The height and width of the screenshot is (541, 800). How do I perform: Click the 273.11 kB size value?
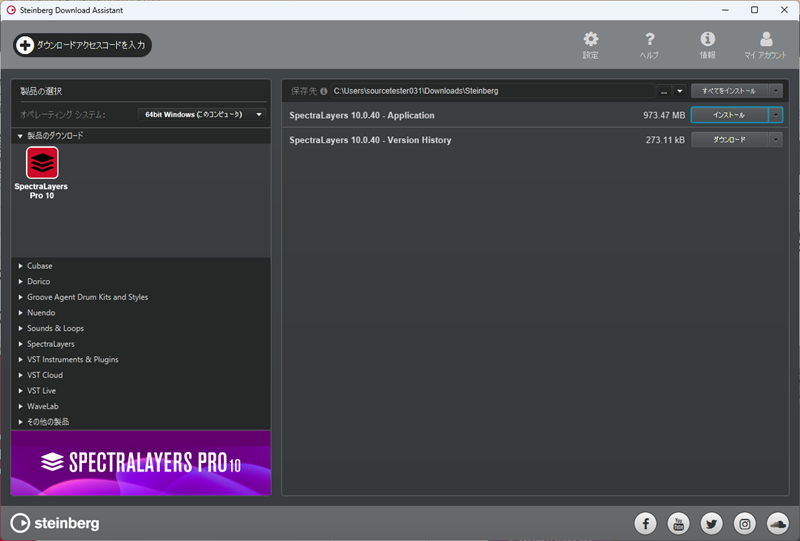665,140
